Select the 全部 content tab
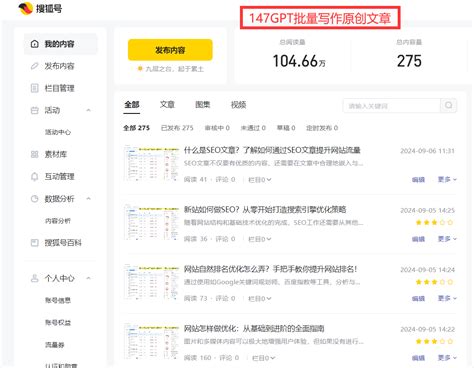Image resolution: width=474 pixels, height=368 pixels. tap(132, 105)
